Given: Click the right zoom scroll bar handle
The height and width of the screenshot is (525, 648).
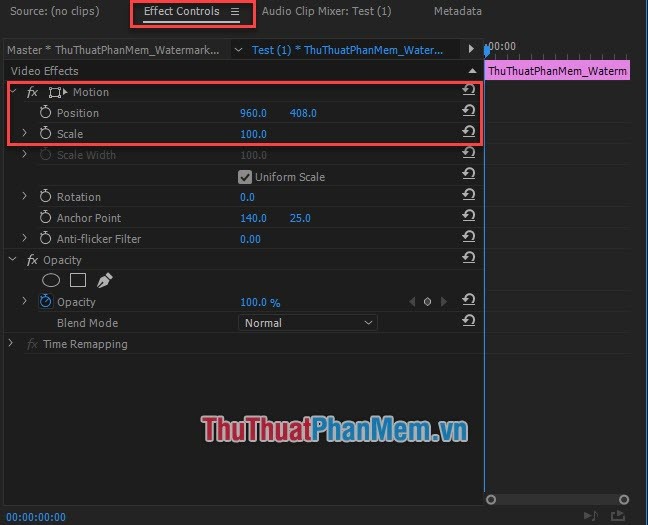Looking at the screenshot, I should pos(624,499).
